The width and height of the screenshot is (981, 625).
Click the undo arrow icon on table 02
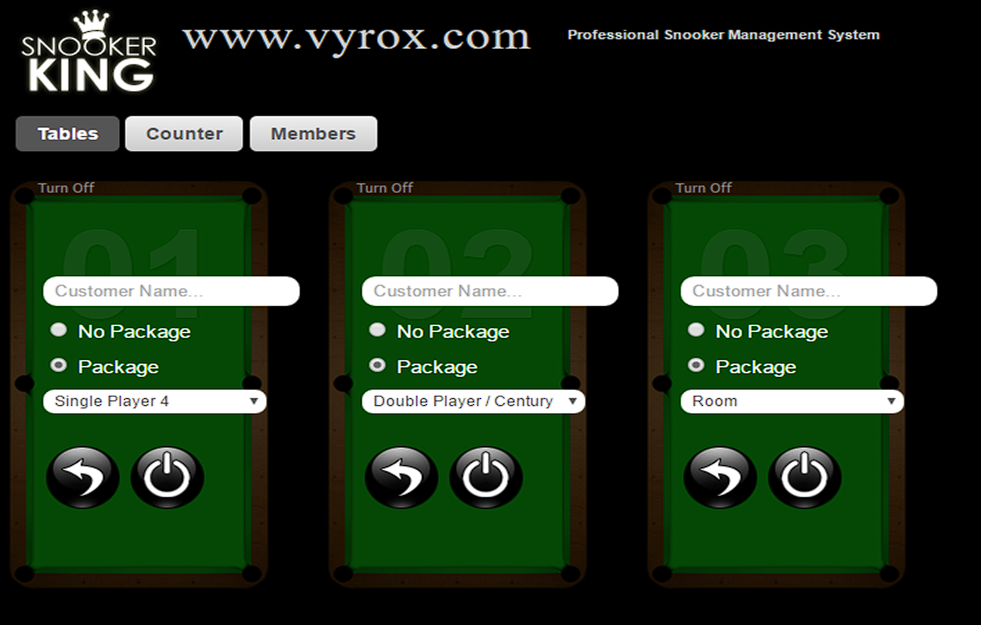pos(401,477)
